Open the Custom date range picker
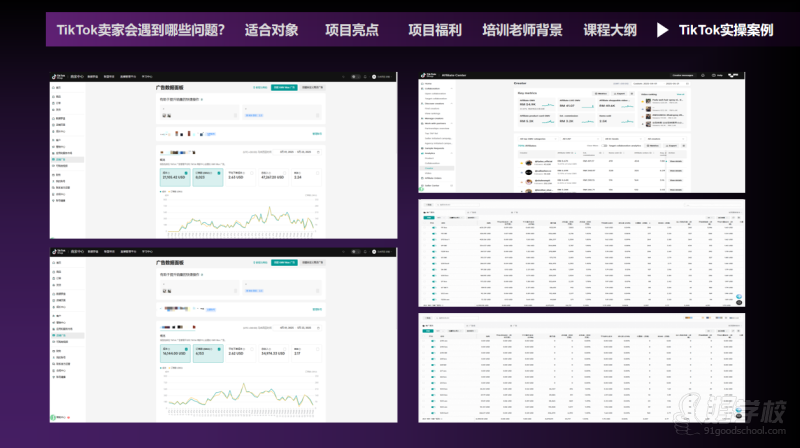Screen dimensions: 800x448 point(661,84)
